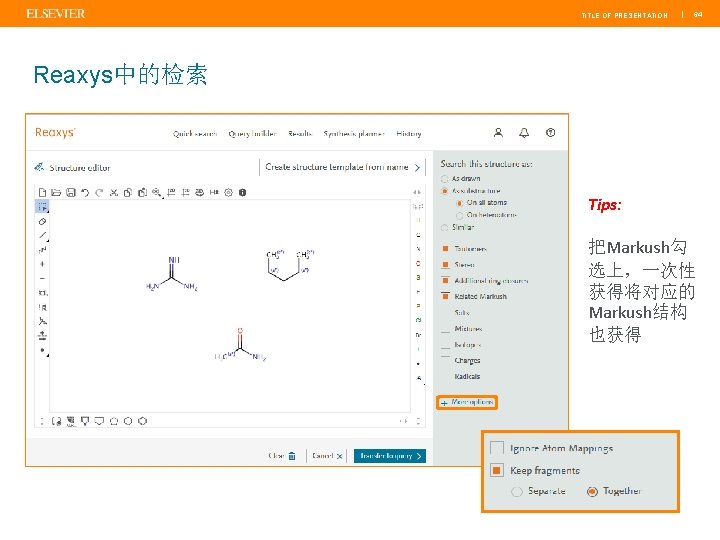The width and height of the screenshot is (720, 540).
Task: Pick the carbon 'C' atom button
Action: click(x=418, y=235)
